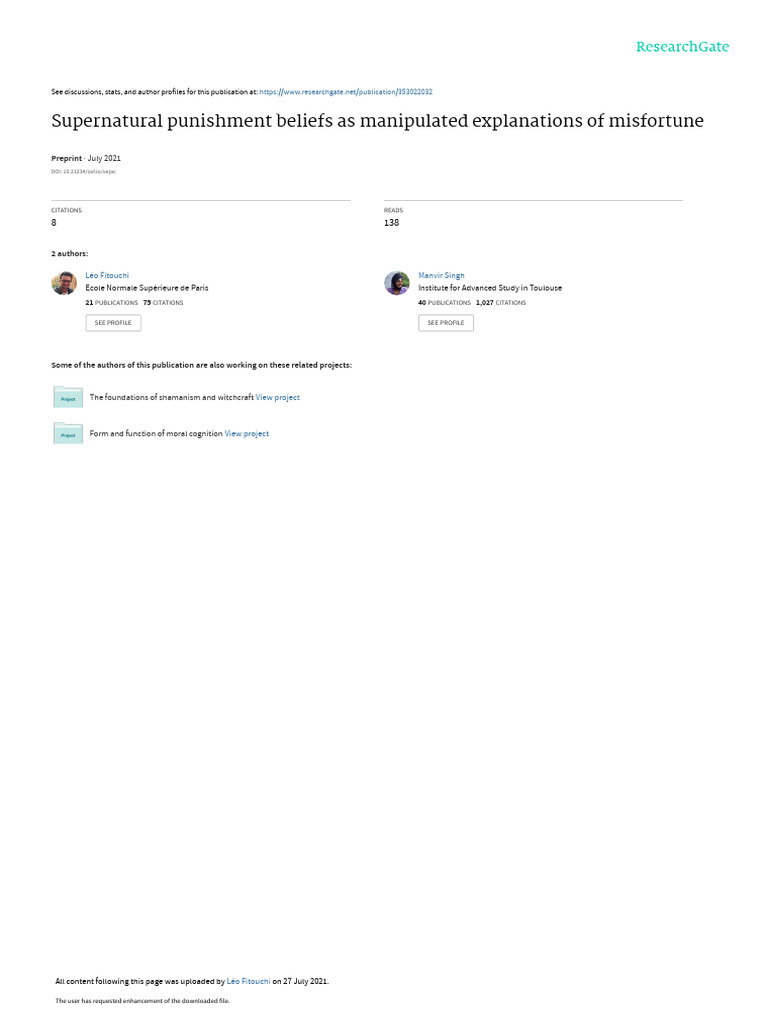Click the shamanism and witchcraft project folder icon

pyautogui.click(x=68, y=396)
